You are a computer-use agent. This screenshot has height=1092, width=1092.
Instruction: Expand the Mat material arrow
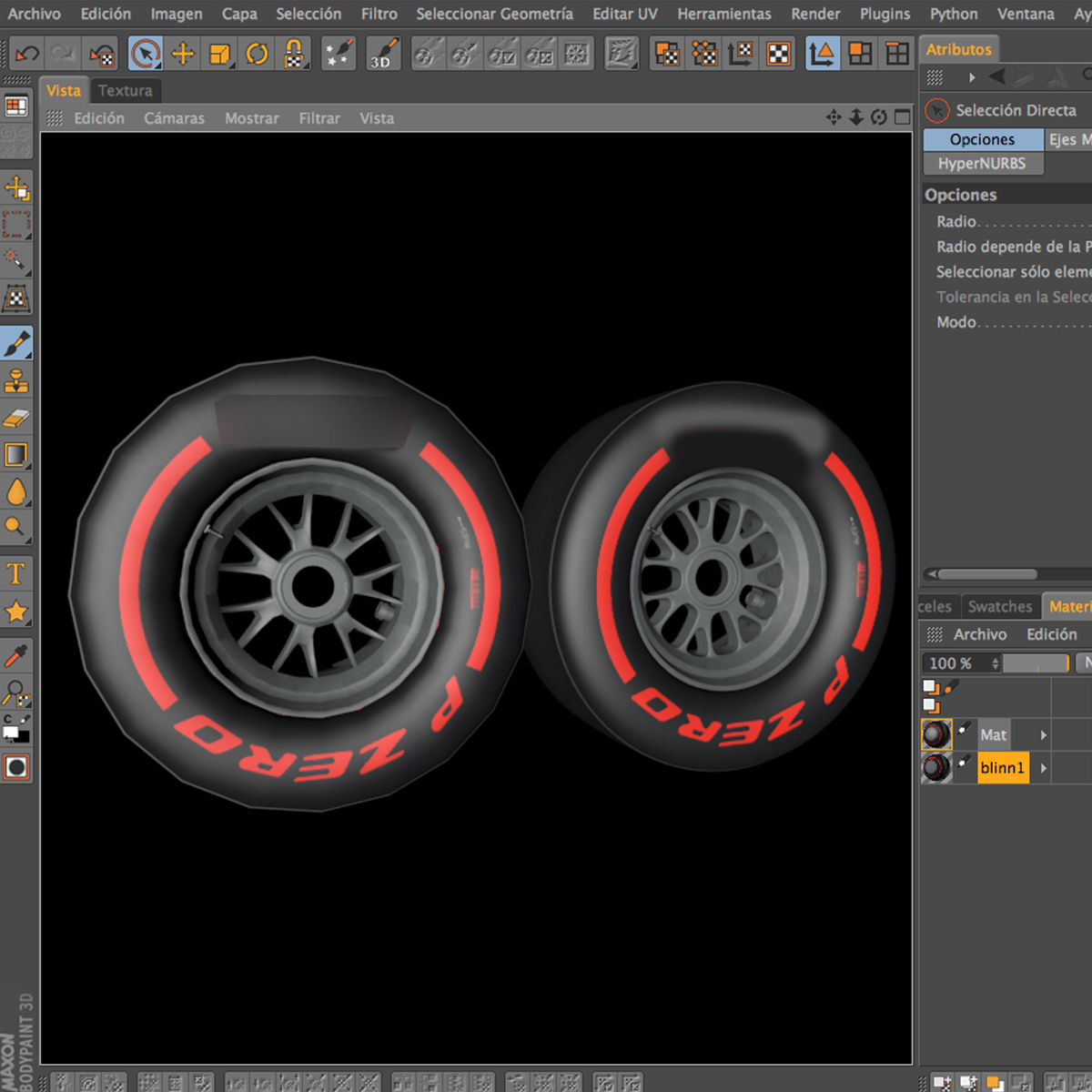tap(1044, 735)
